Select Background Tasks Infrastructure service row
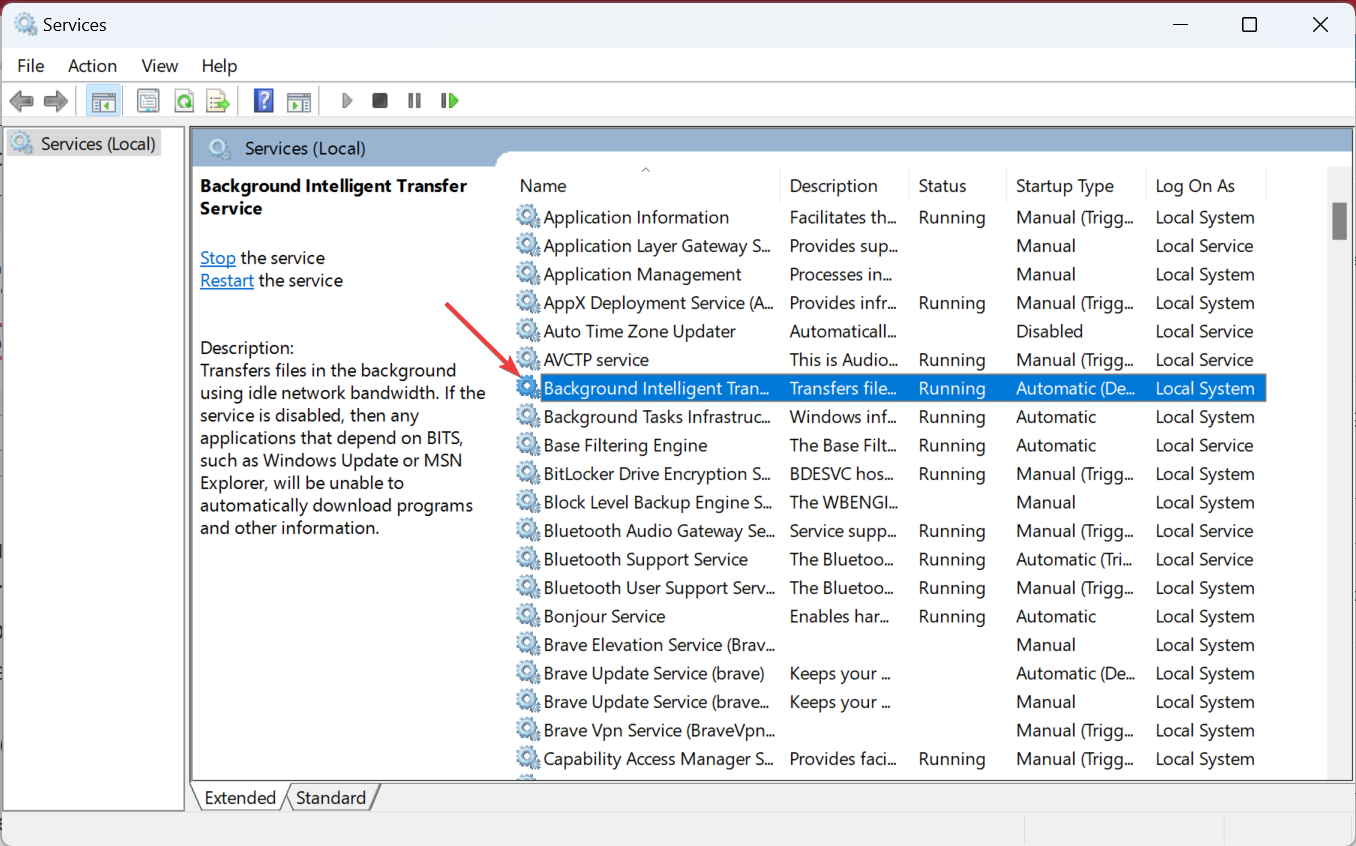 click(891, 417)
